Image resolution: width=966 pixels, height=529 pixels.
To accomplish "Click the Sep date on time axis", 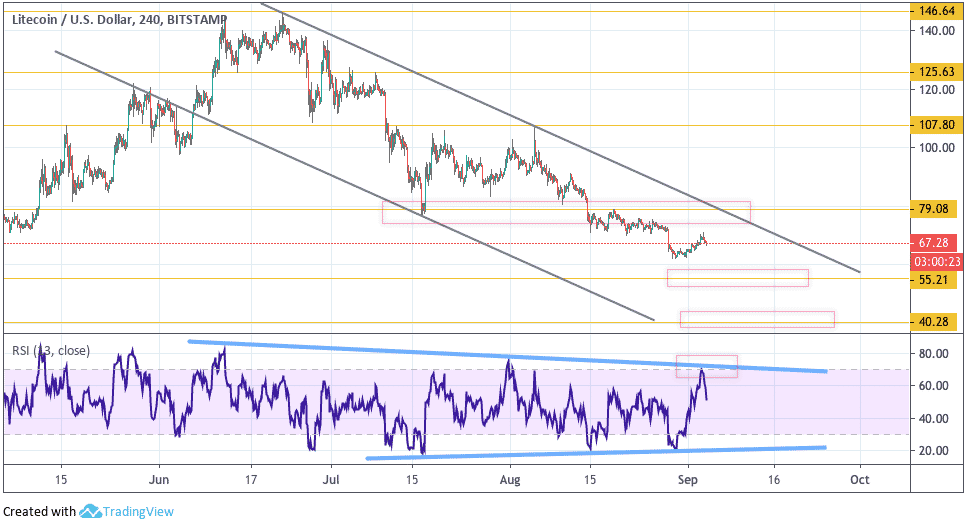I will [688, 480].
